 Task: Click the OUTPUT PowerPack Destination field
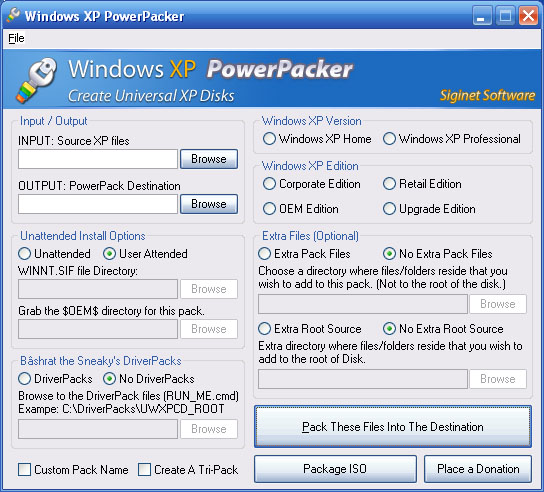pos(98,204)
